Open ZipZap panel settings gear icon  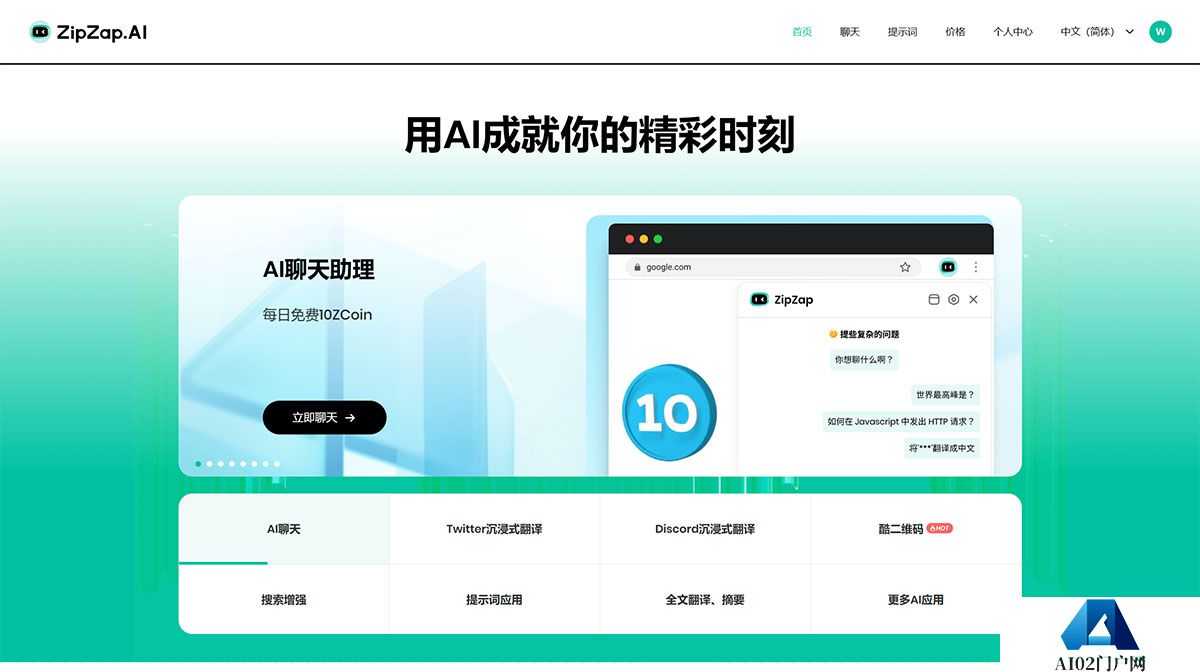(x=954, y=299)
